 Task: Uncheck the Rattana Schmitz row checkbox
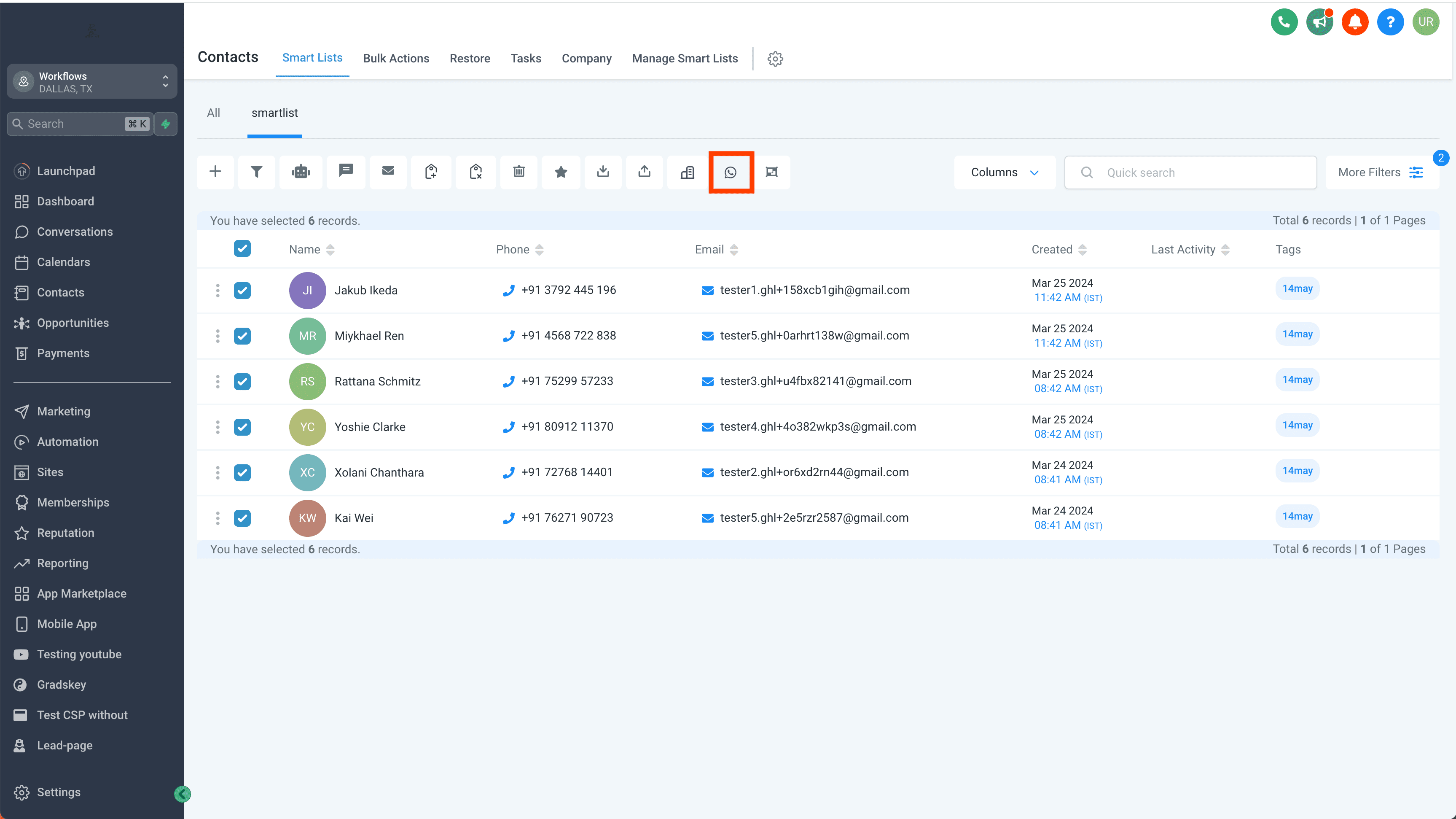(242, 381)
